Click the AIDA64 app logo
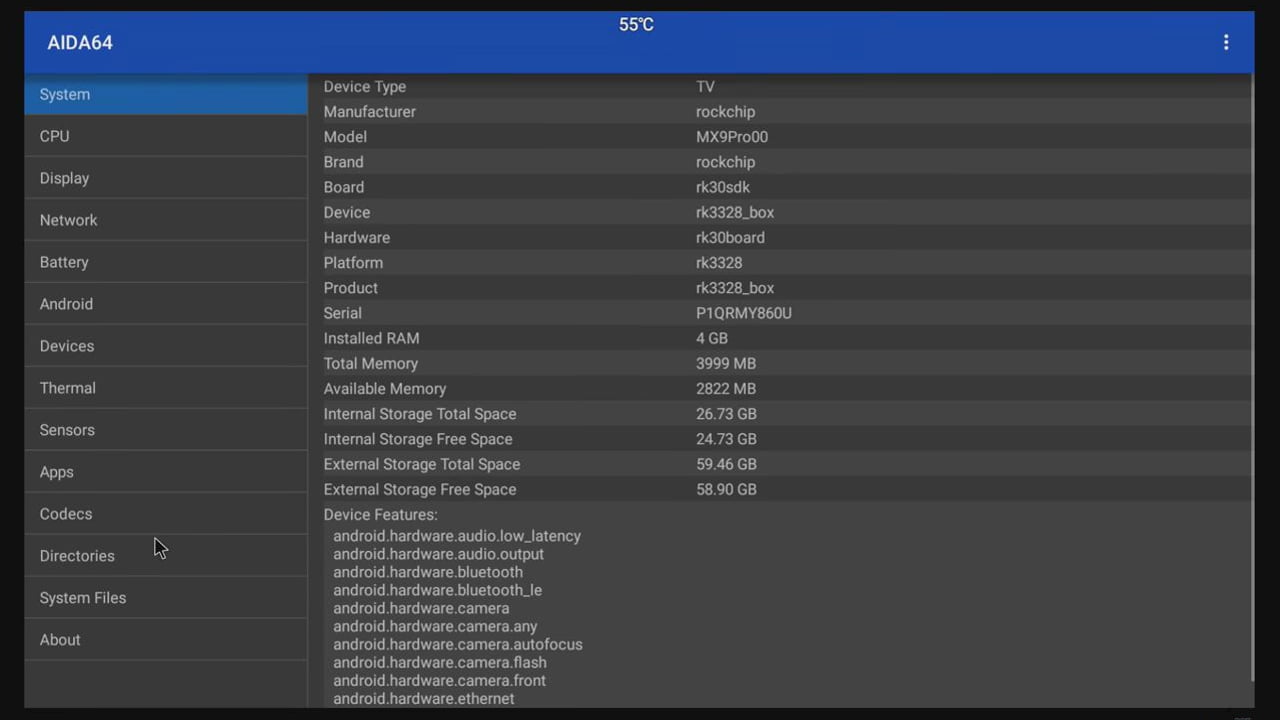 click(x=79, y=42)
